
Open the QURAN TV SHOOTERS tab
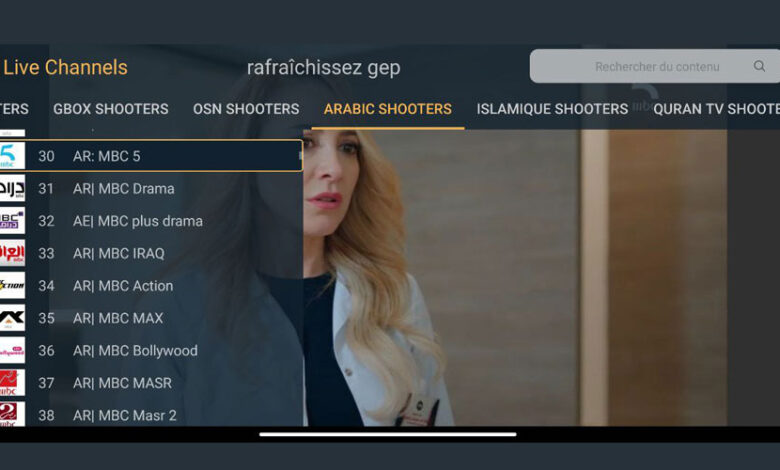point(716,109)
